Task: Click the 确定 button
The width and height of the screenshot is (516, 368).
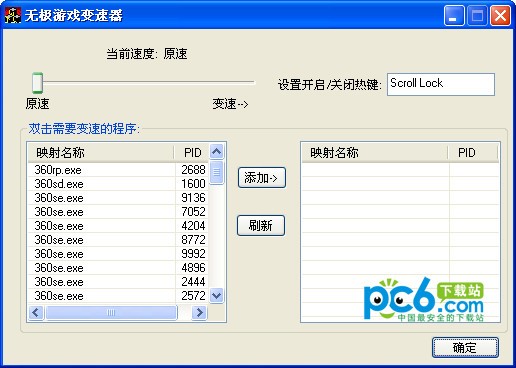Action: tap(465, 348)
